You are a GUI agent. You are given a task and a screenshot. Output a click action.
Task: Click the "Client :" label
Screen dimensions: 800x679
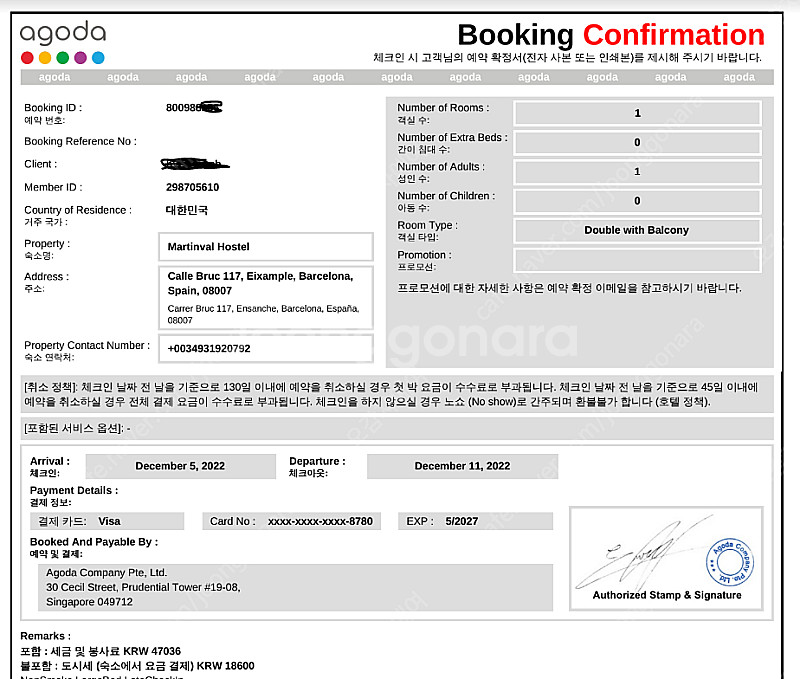click(41, 164)
